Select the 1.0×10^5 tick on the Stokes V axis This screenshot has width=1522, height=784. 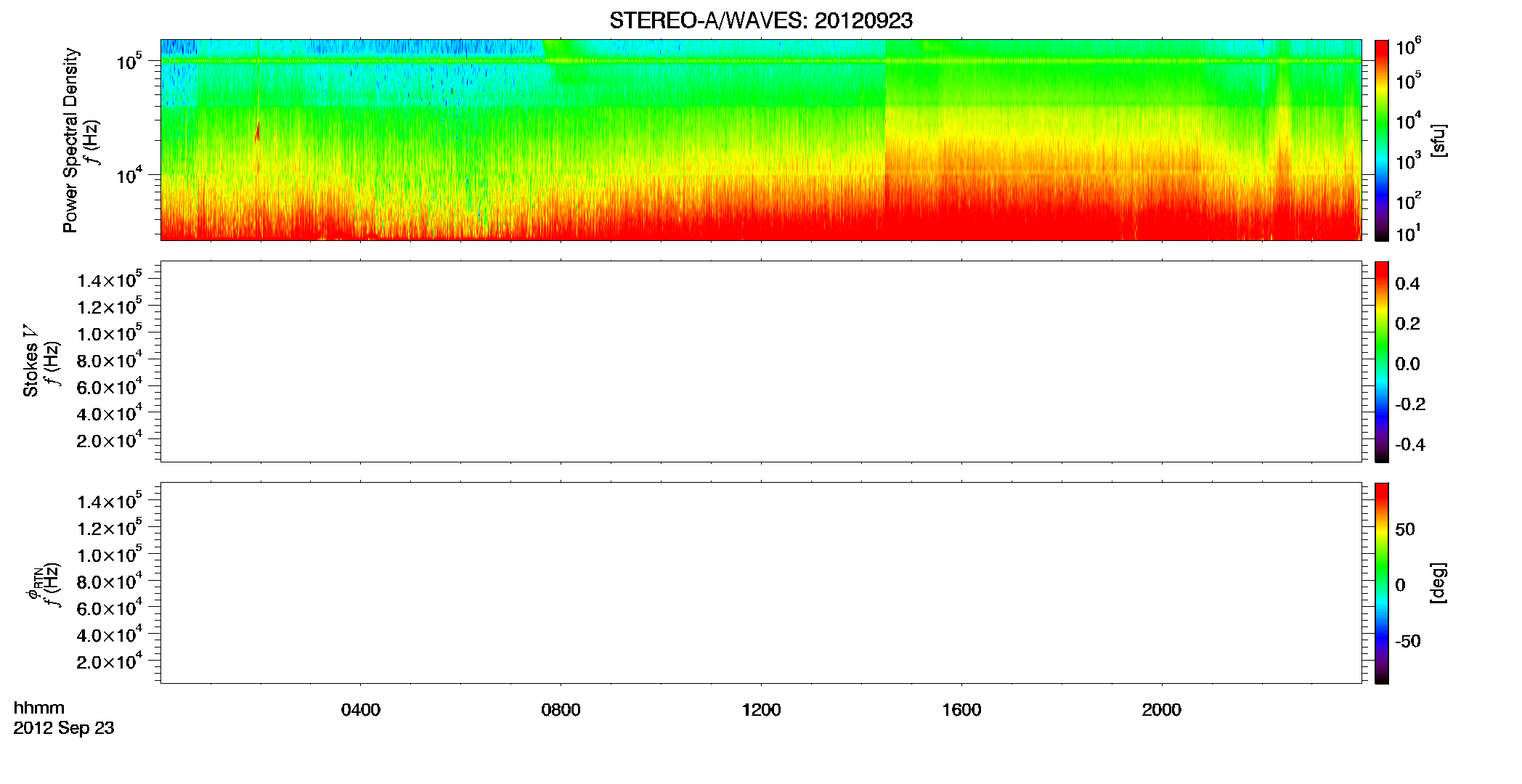[x=110, y=334]
